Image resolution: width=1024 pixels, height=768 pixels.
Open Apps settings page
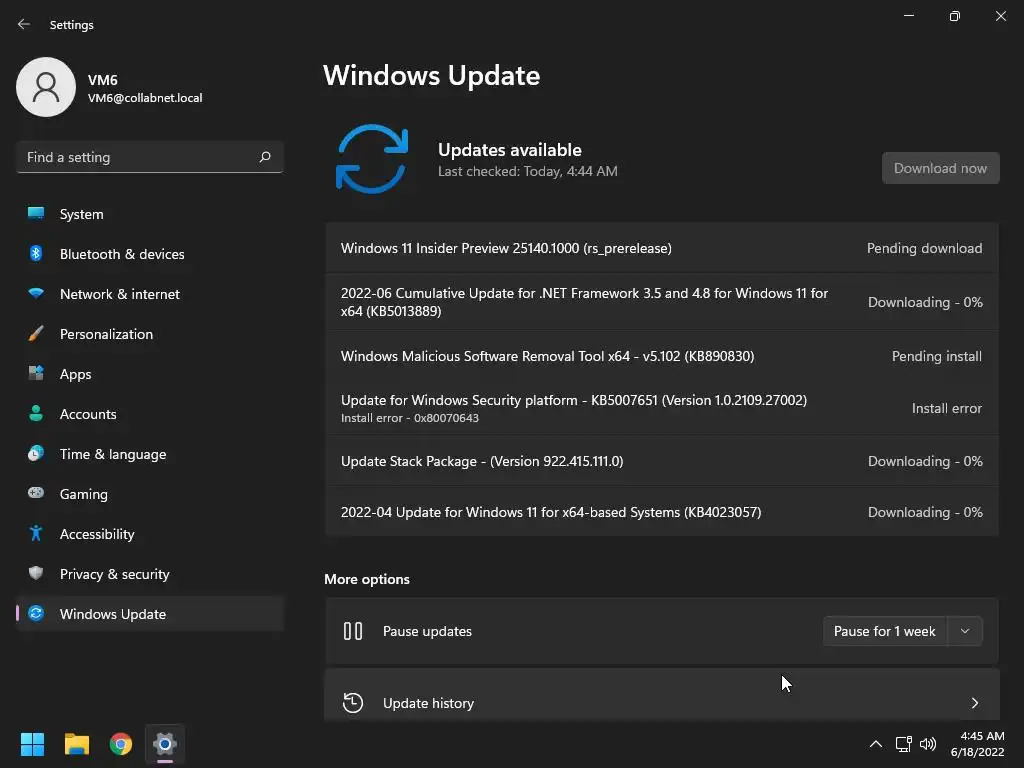pos(150,374)
